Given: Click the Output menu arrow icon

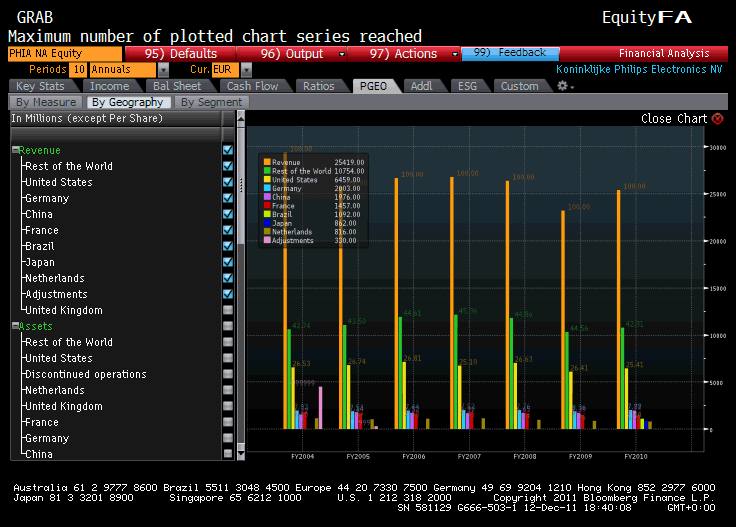Looking at the screenshot, I should tap(342, 54).
